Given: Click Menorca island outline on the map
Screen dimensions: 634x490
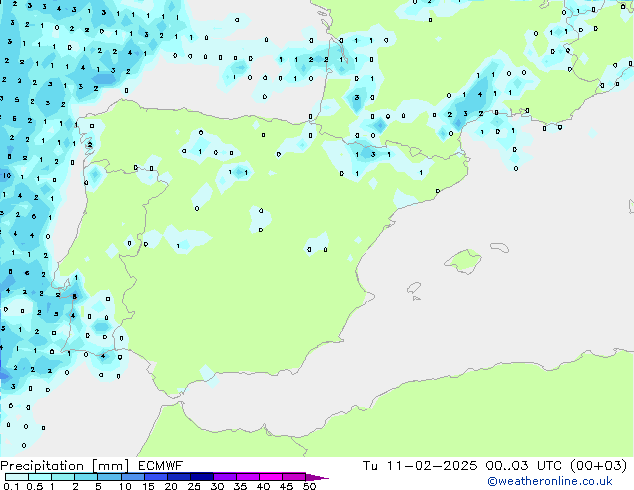Looking at the screenshot, I should pyautogui.click(x=499, y=247).
